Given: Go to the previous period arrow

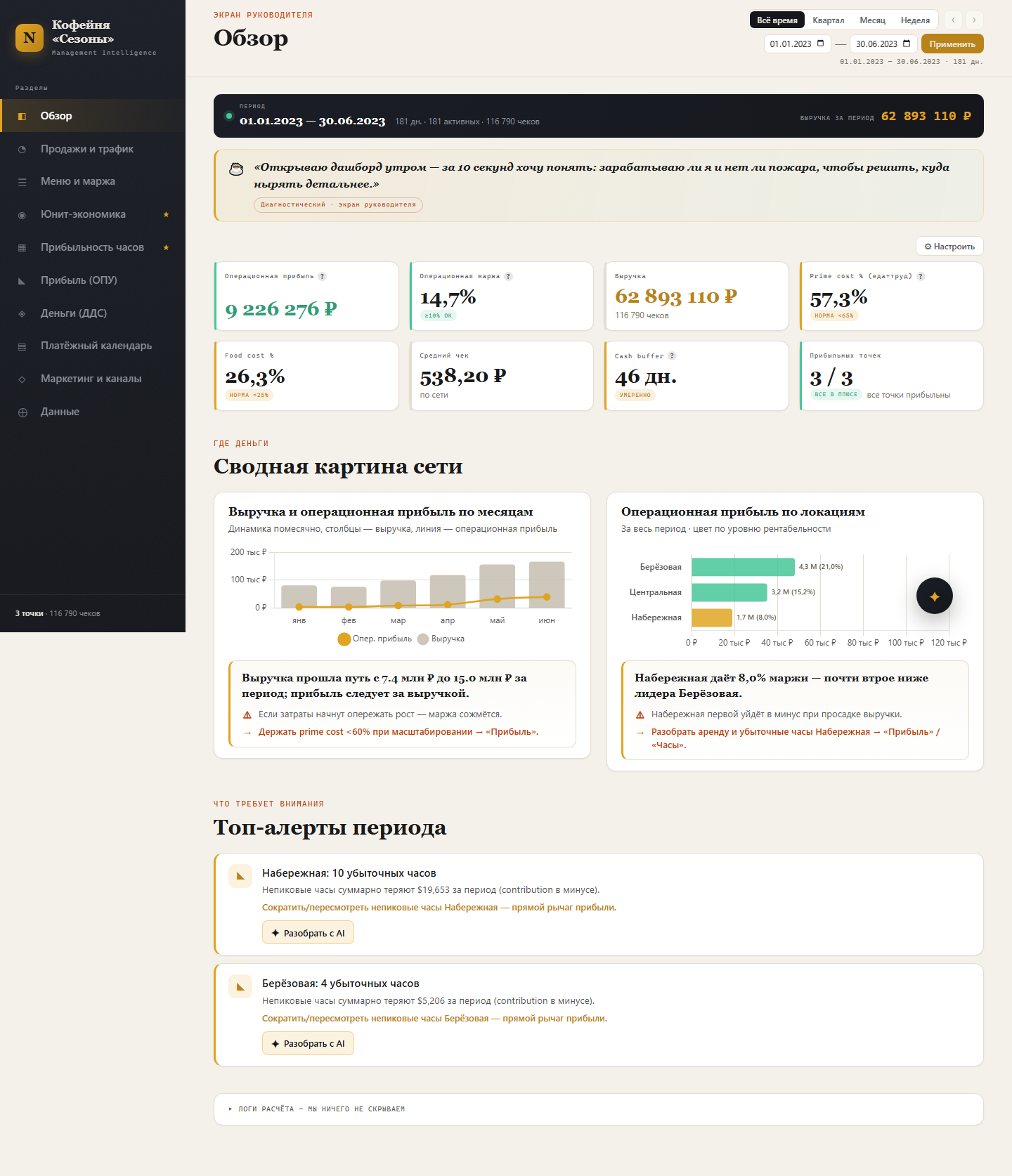Looking at the screenshot, I should (953, 20).
